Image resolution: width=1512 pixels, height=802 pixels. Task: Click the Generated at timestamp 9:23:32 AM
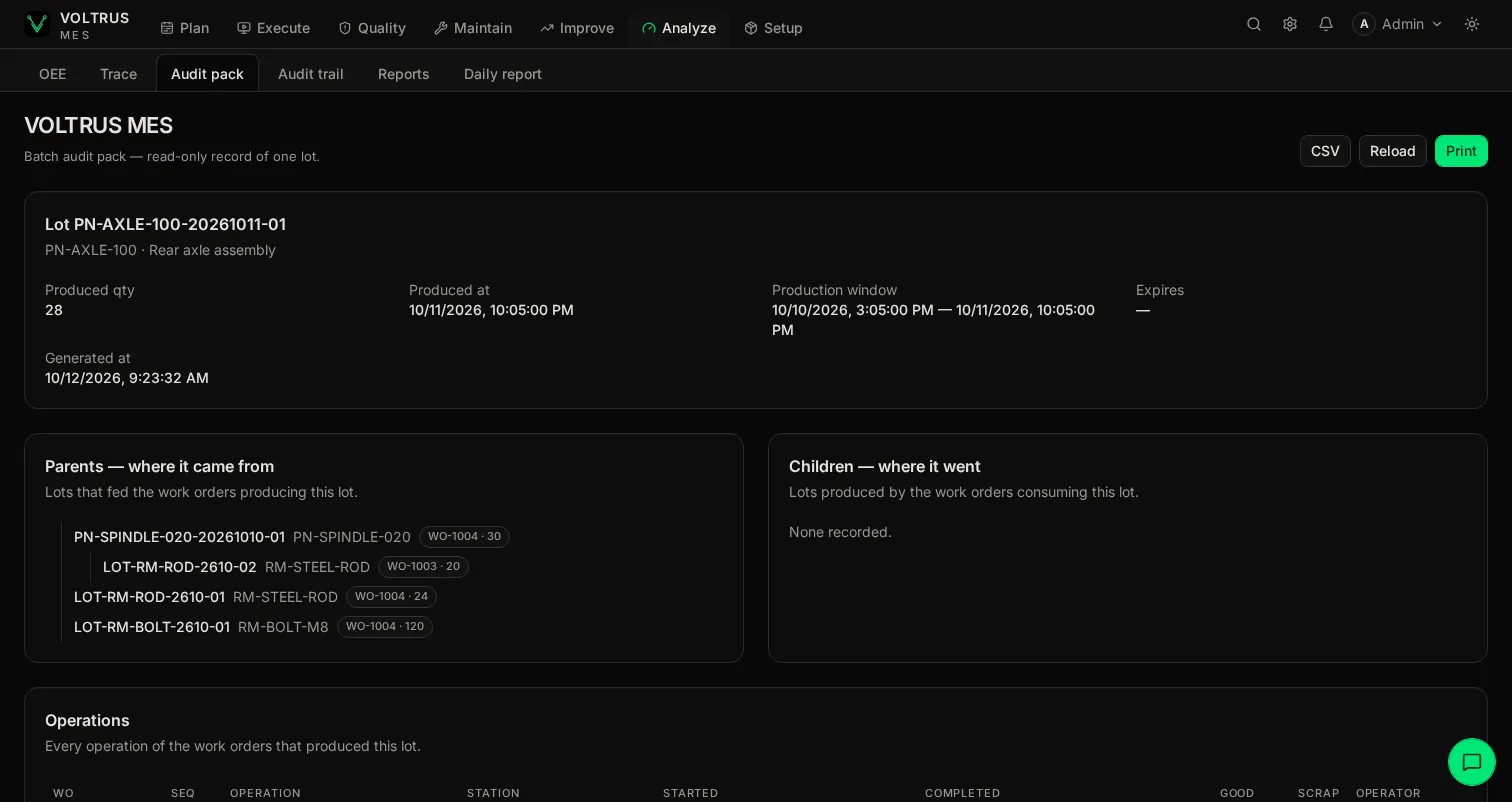coord(127,378)
